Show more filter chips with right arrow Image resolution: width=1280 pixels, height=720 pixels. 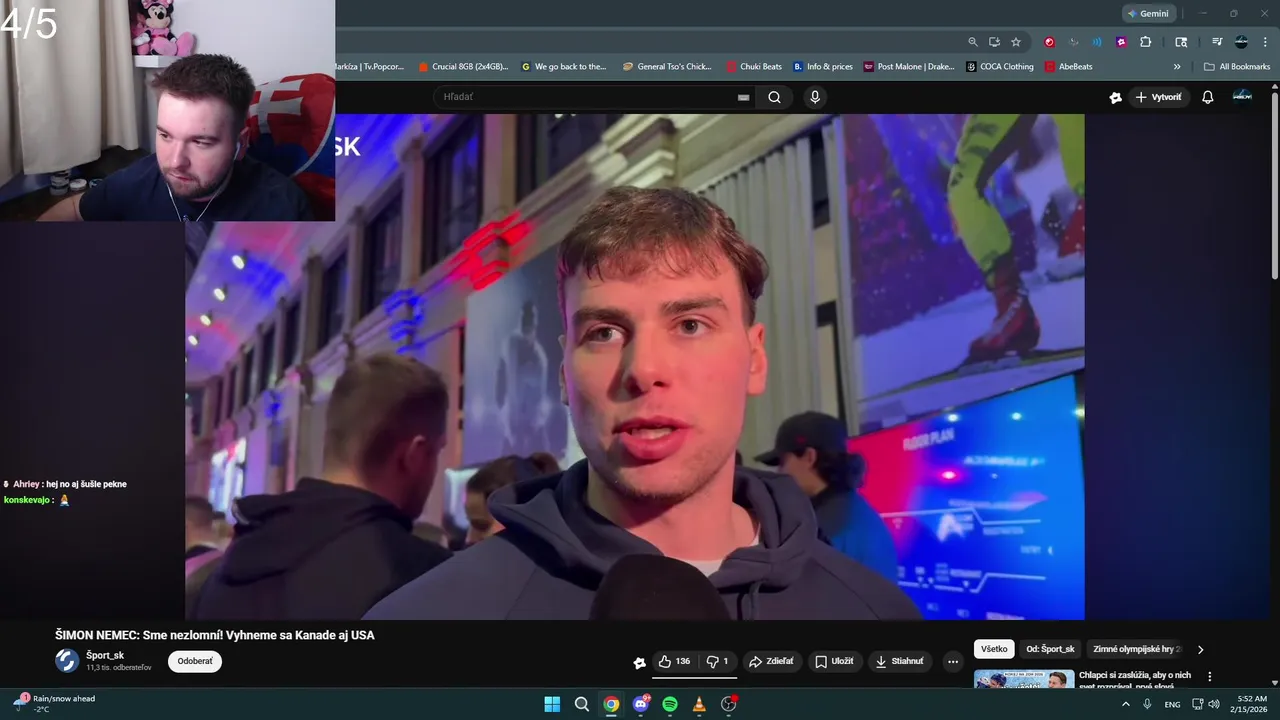click(1201, 649)
